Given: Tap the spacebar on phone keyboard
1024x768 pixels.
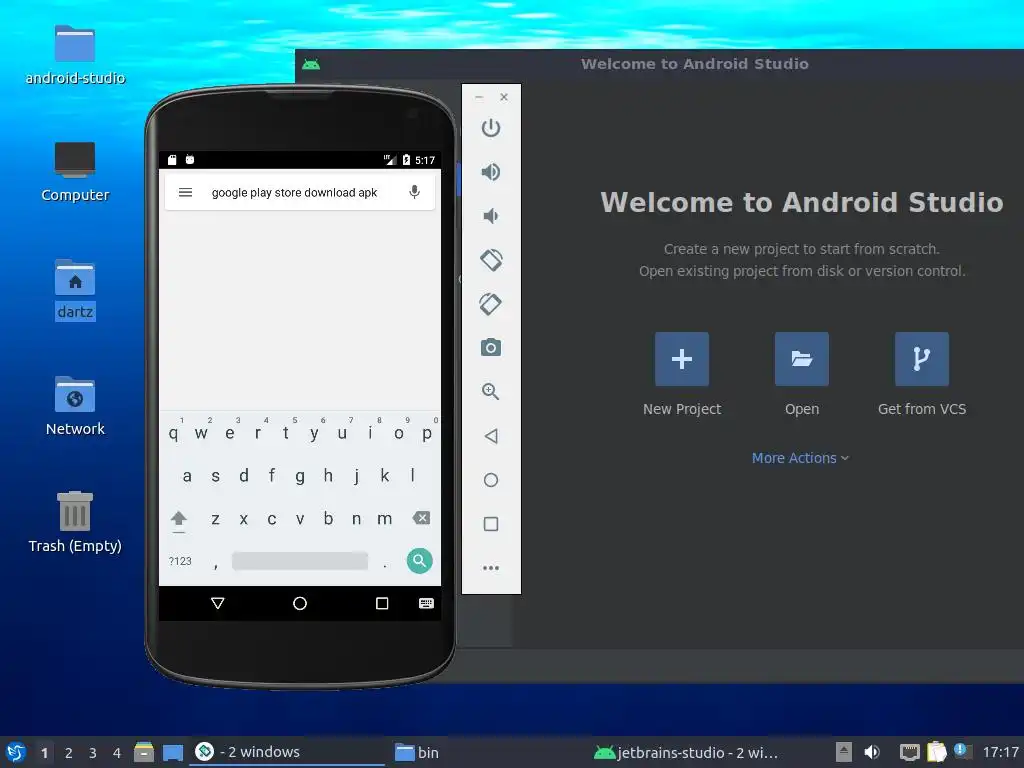Looking at the screenshot, I should tap(300, 561).
